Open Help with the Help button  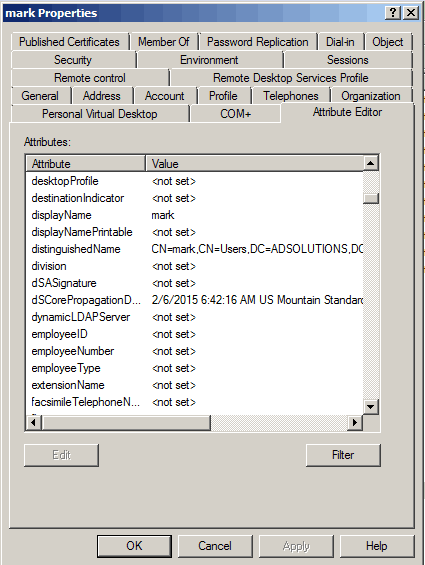(x=377, y=546)
